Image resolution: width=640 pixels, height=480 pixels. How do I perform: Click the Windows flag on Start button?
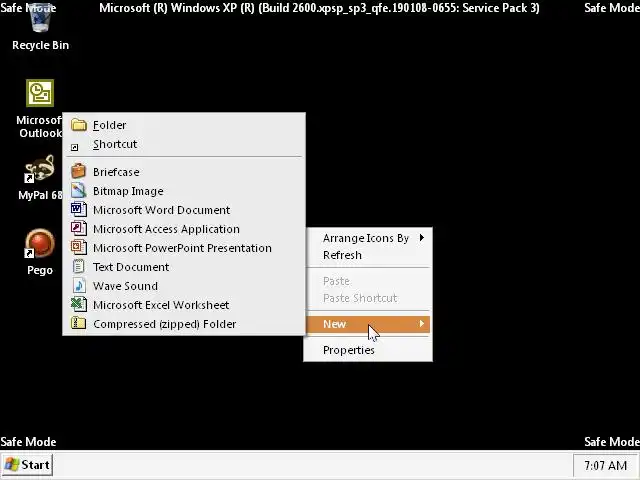pyautogui.click(x=12, y=464)
